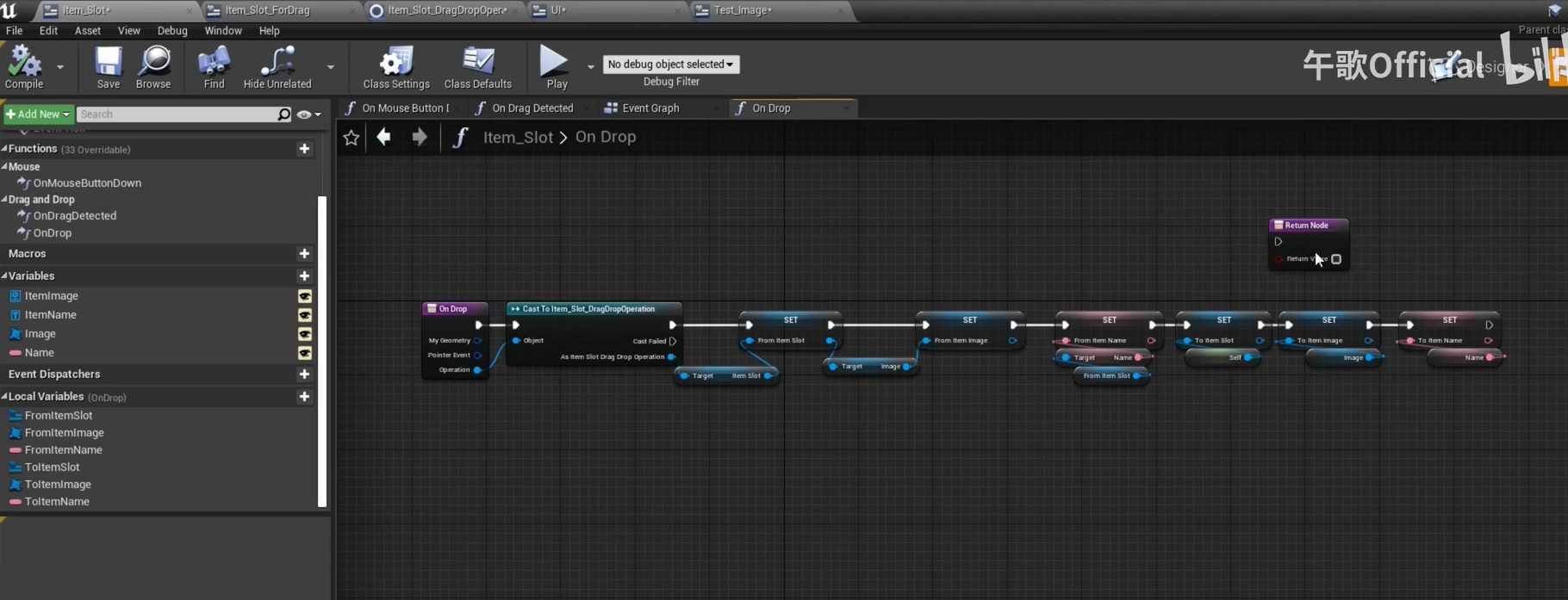Click the Find toolbar icon
This screenshot has height=600, width=1568.
(x=214, y=67)
